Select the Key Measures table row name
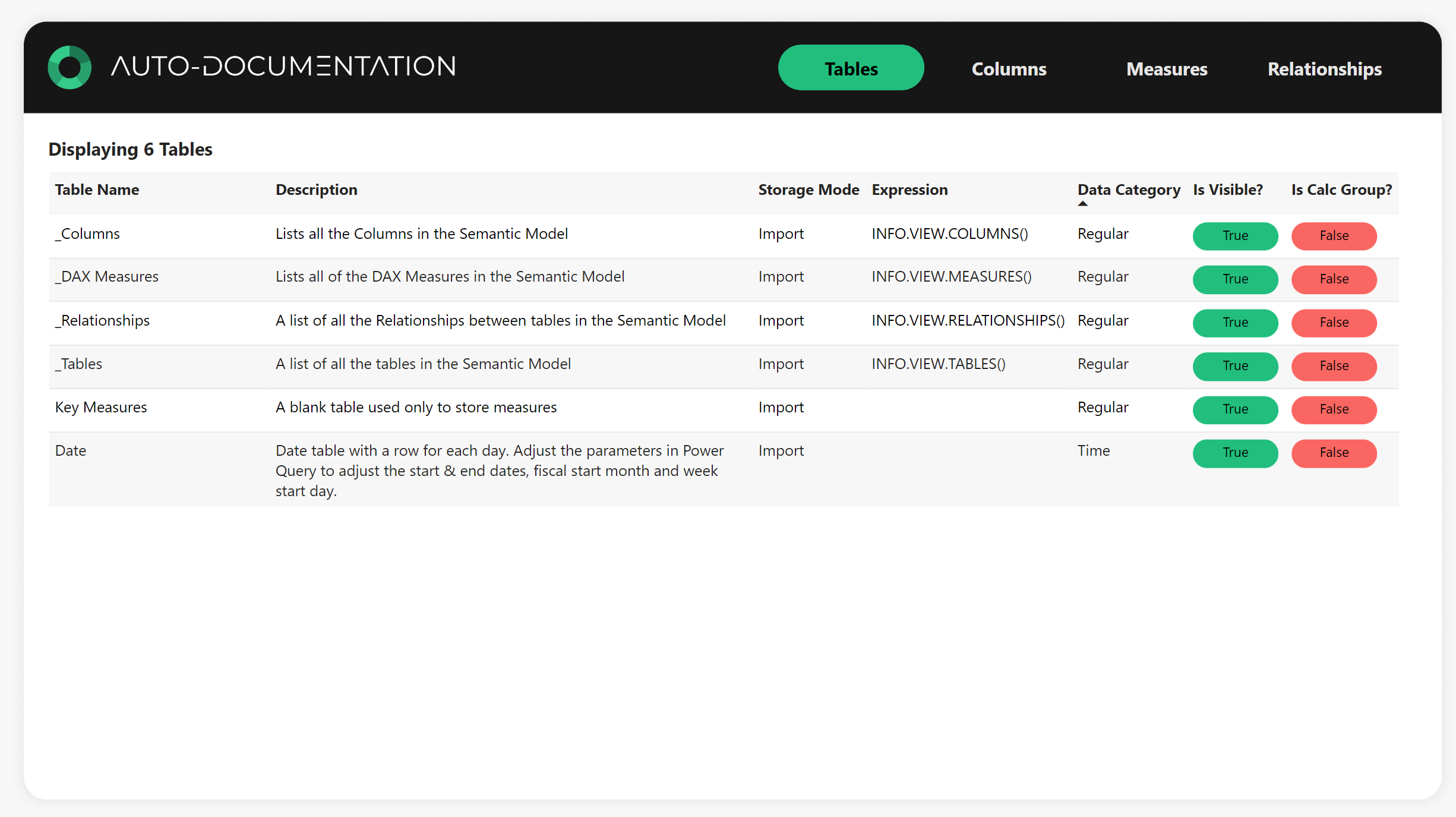The width and height of the screenshot is (1456, 817). [x=101, y=408]
